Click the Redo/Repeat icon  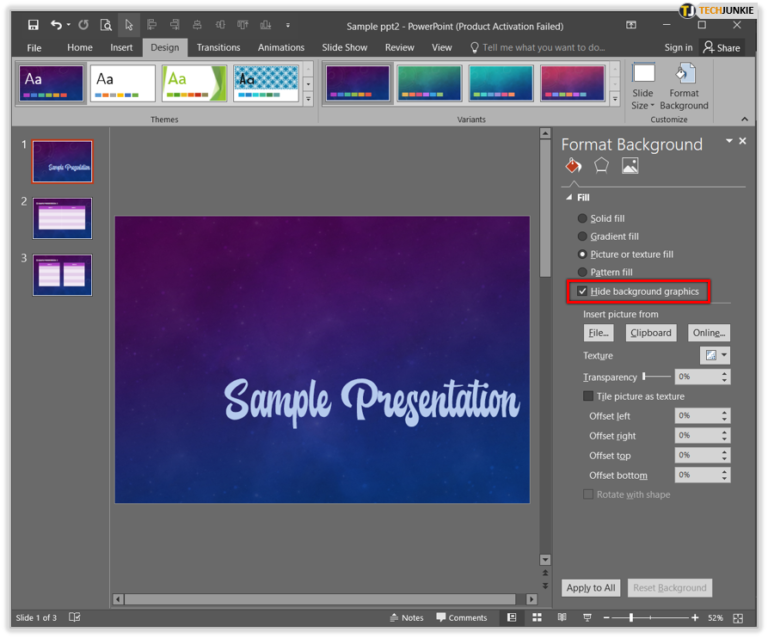(84, 25)
